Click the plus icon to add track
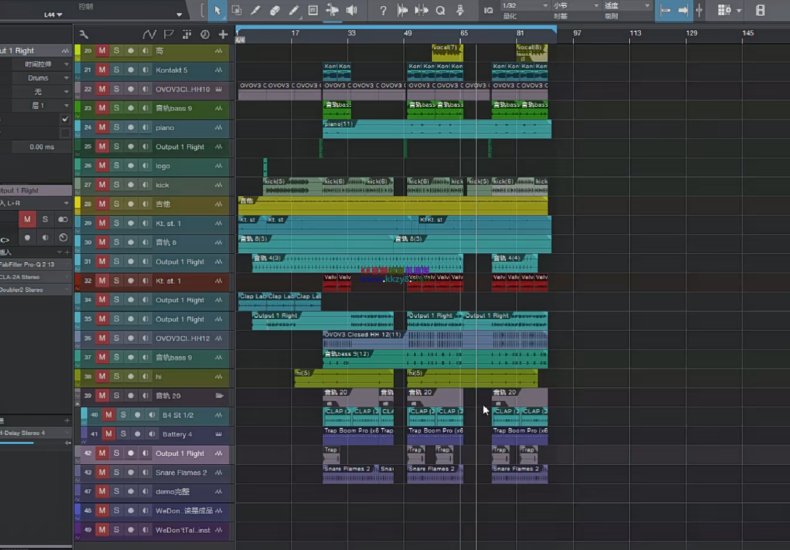Viewport: 790px width, 550px height. [x=222, y=34]
